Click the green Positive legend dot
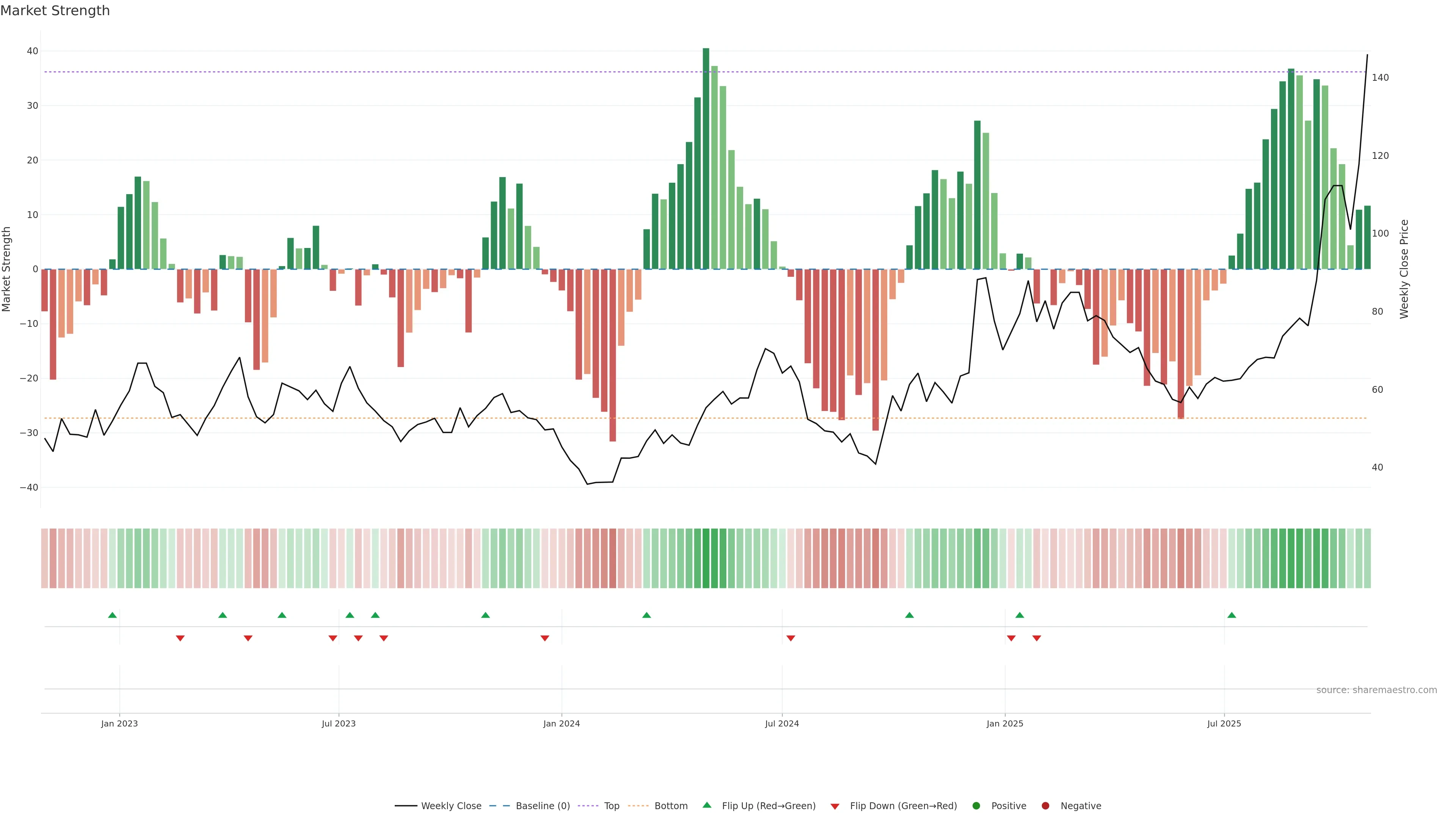 tap(976, 806)
